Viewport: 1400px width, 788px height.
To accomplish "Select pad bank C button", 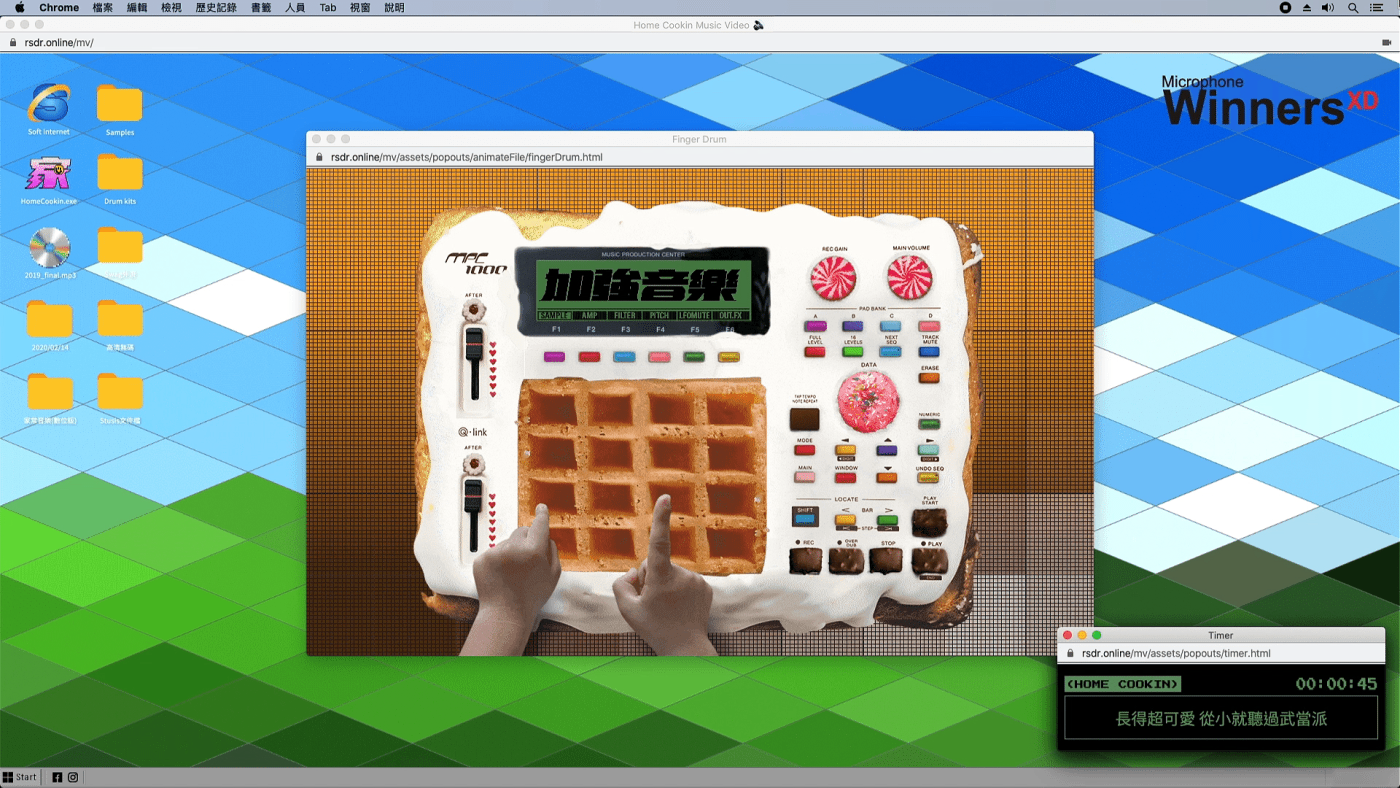I will [890, 326].
